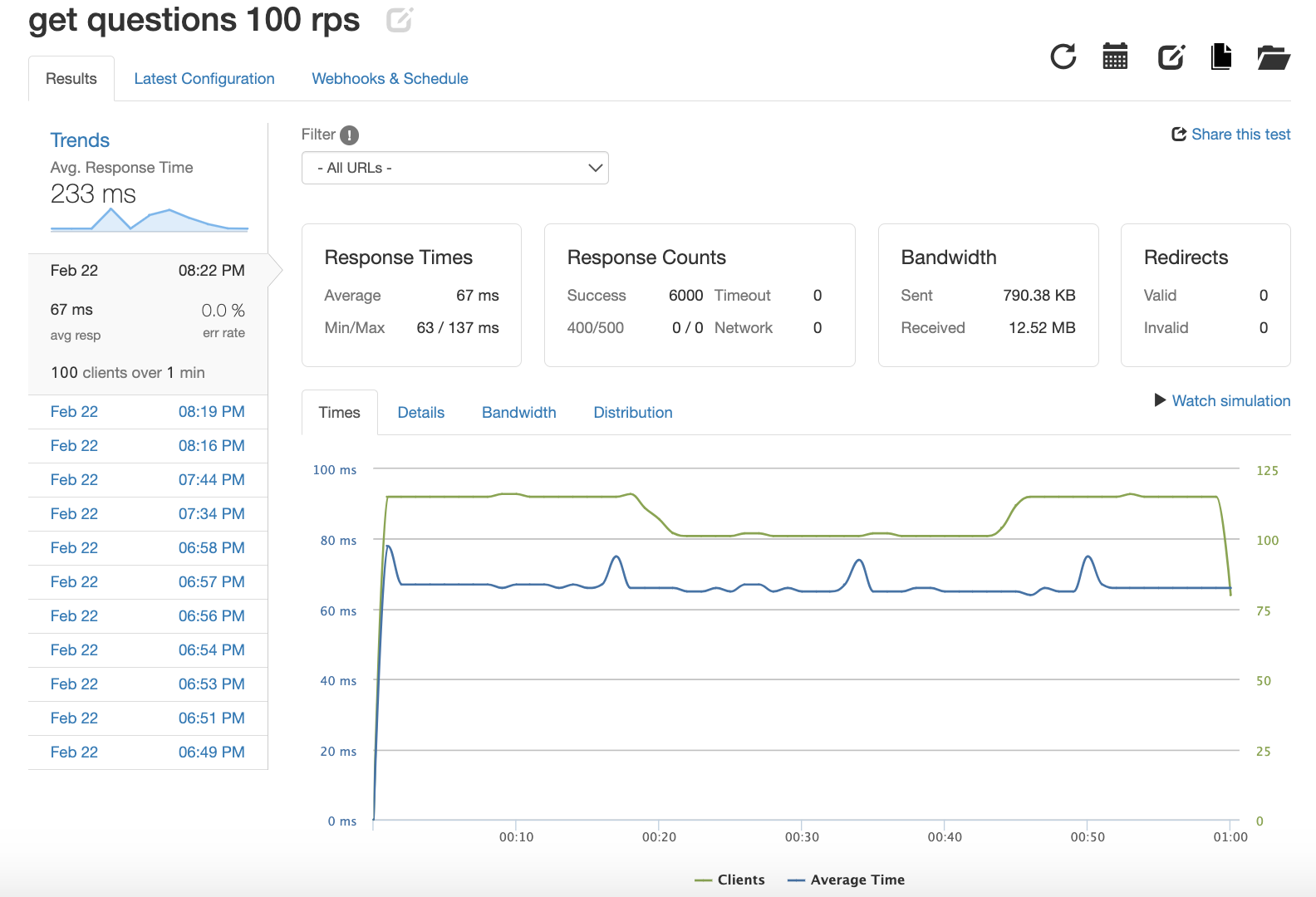Image resolution: width=1316 pixels, height=897 pixels.
Task: Click the '790.38 KB' sent bandwidth value
Action: [x=1039, y=296]
